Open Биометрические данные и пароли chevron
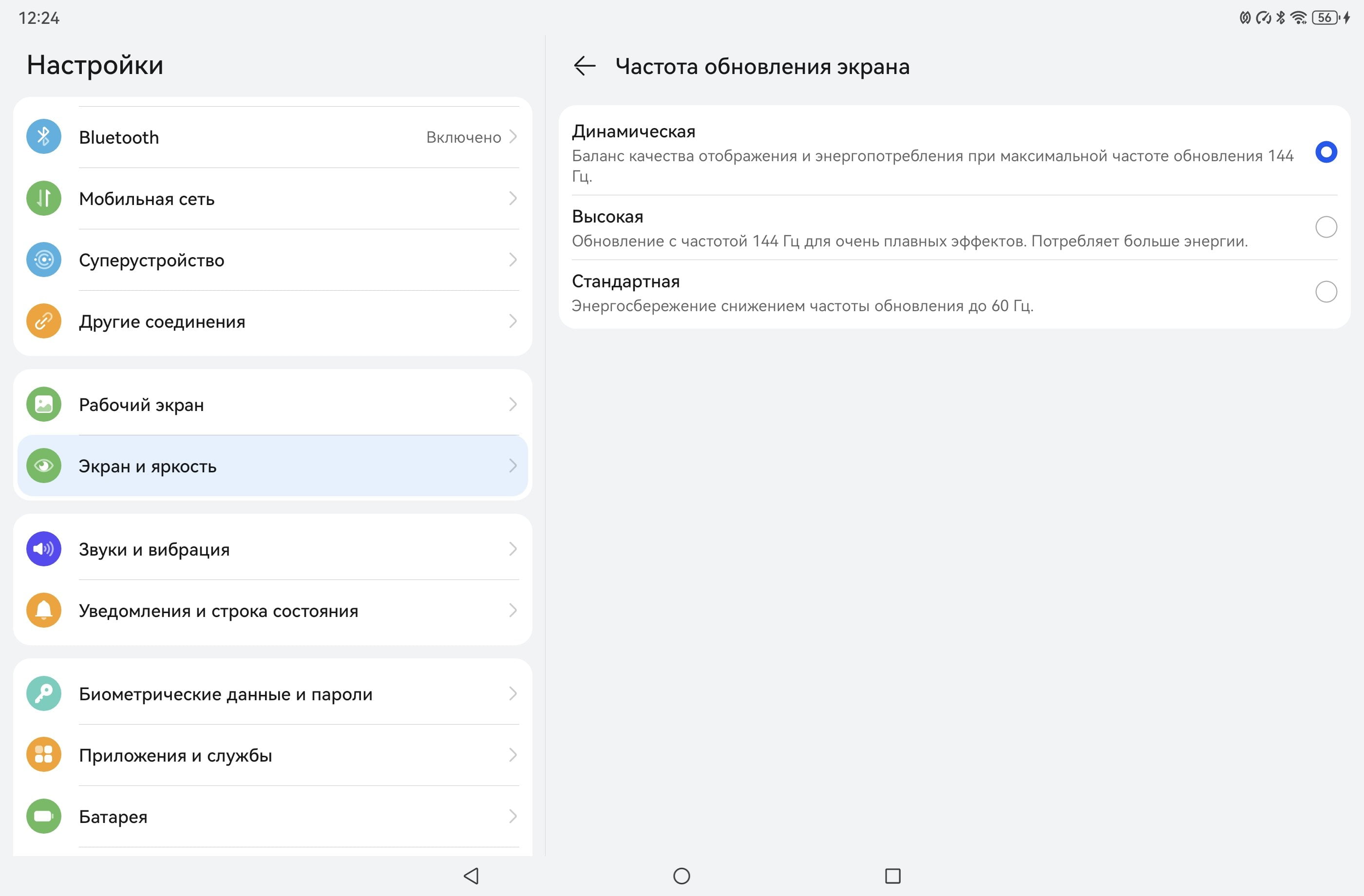1364x896 pixels. (x=513, y=694)
